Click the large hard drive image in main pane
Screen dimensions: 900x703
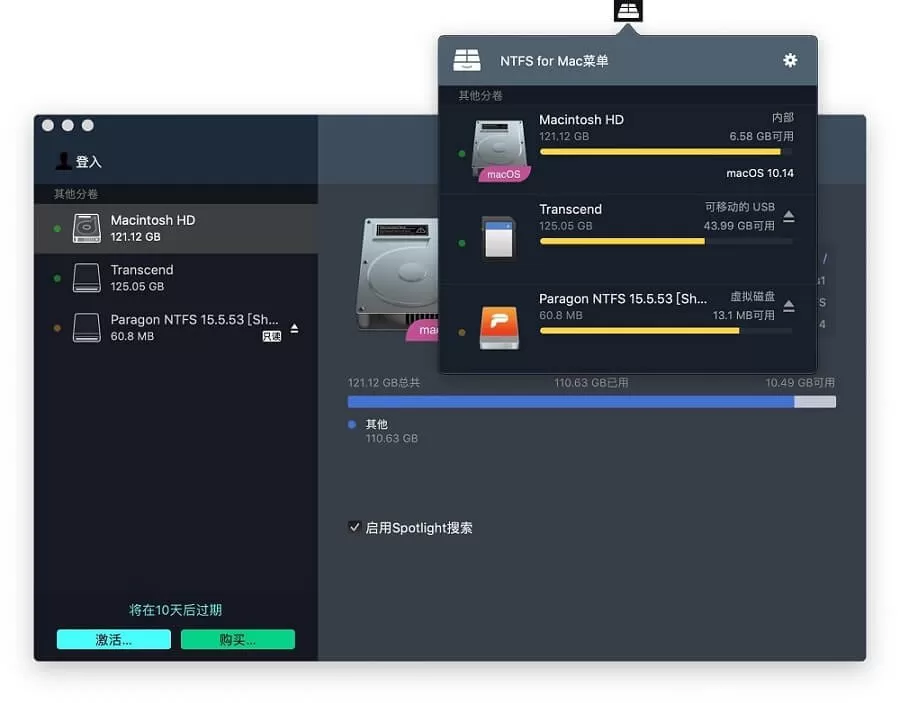(x=398, y=277)
